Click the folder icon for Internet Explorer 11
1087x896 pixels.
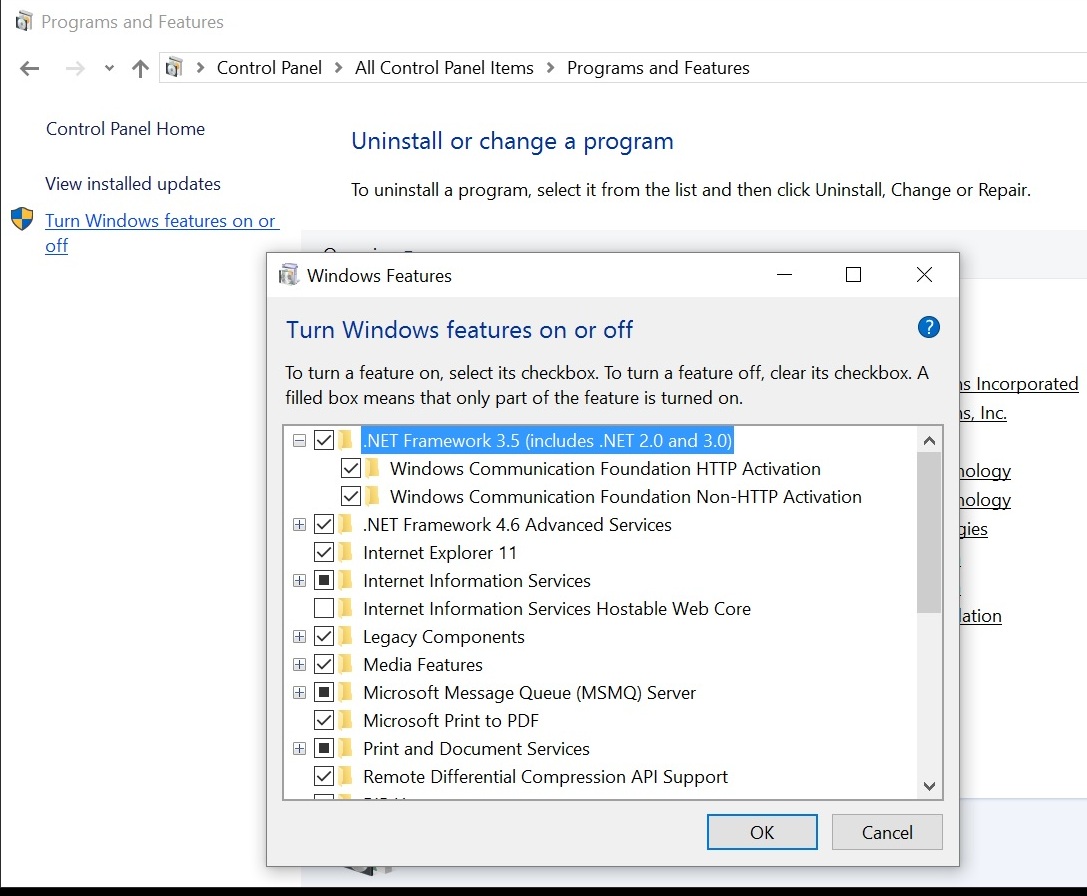click(x=347, y=553)
